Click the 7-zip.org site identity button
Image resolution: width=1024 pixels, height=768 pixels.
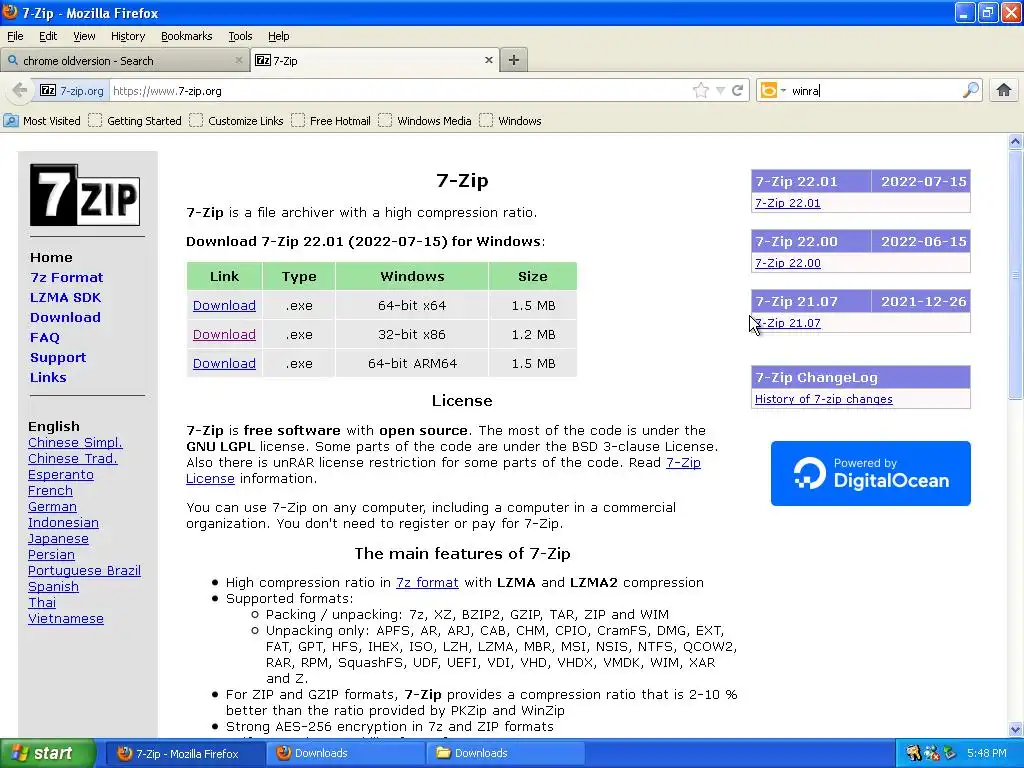[72, 91]
